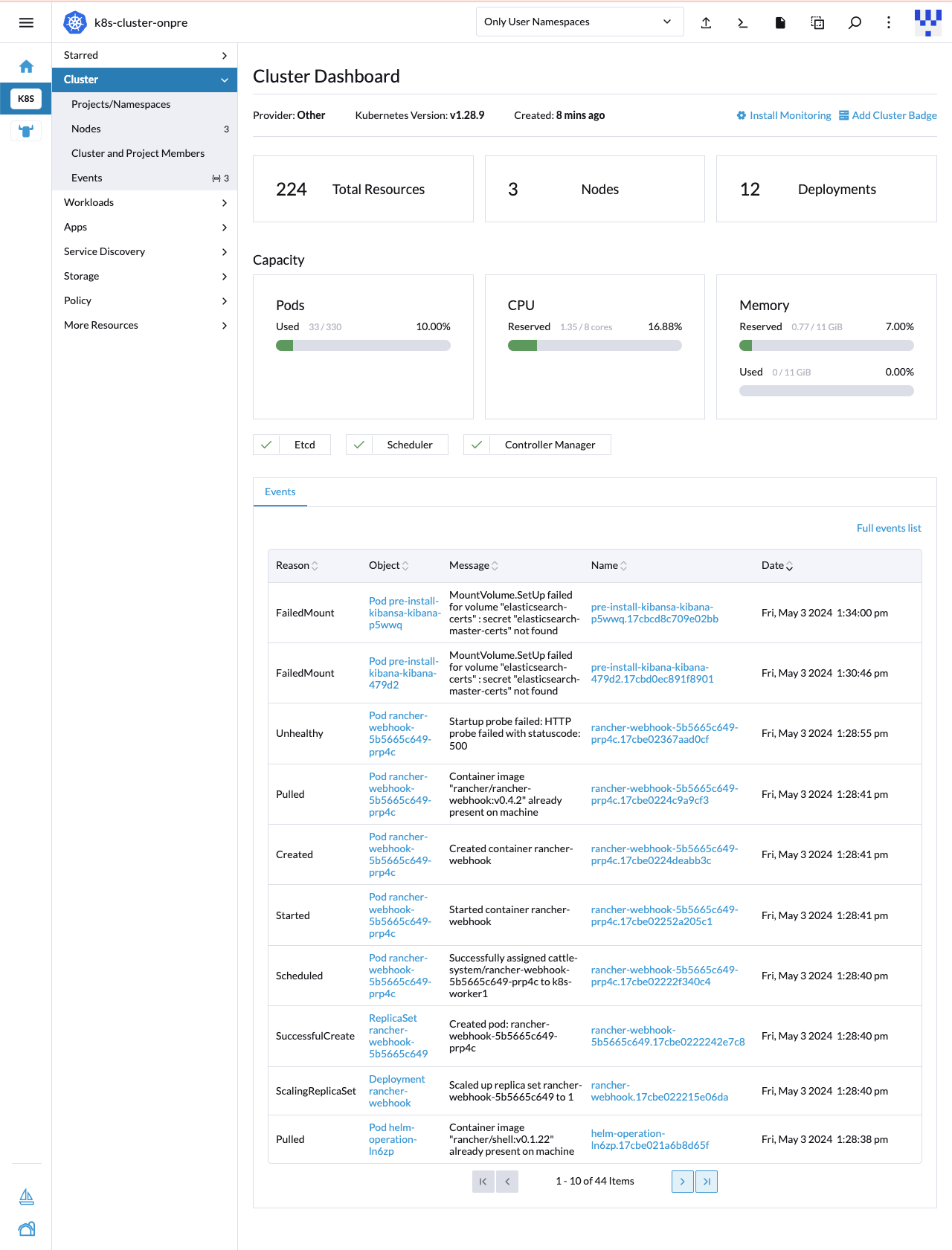
Task: Click the Memory reserved progress bar
Action: click(826, 345)
